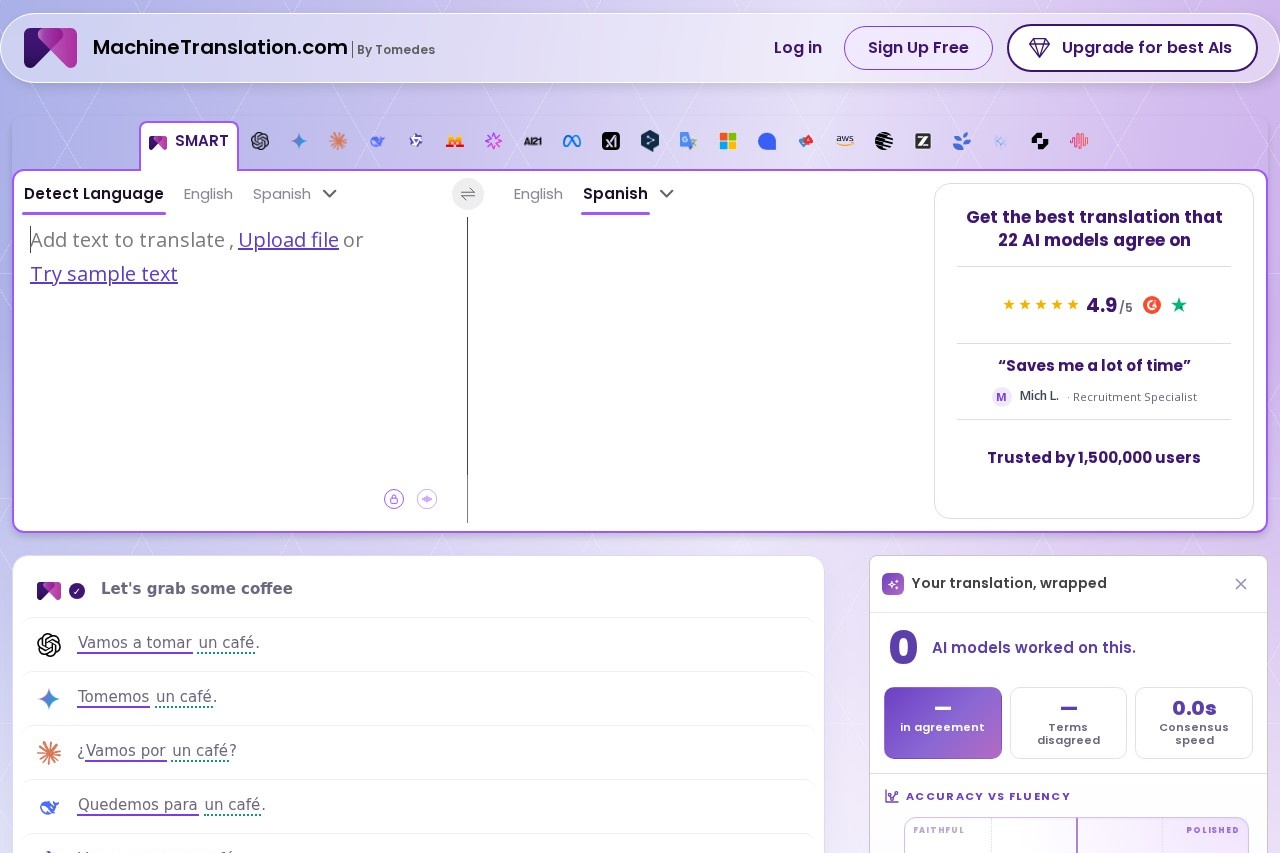The width and height of the screenshot is (1280, 853).
Task: Click 'Vamos a tomar un café' translation
Action: tap(168, 643)
